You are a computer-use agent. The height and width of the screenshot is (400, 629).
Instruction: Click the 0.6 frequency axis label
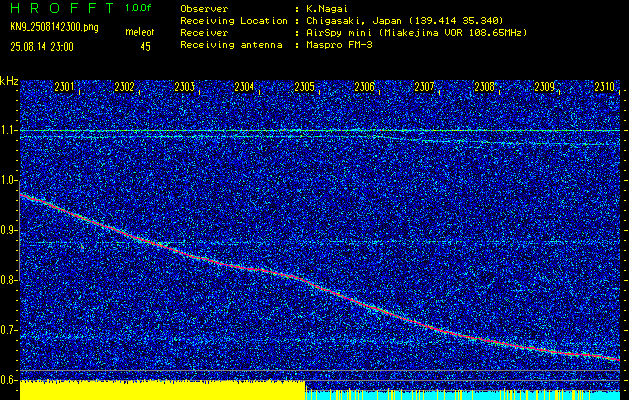click(x=8, y=380)
